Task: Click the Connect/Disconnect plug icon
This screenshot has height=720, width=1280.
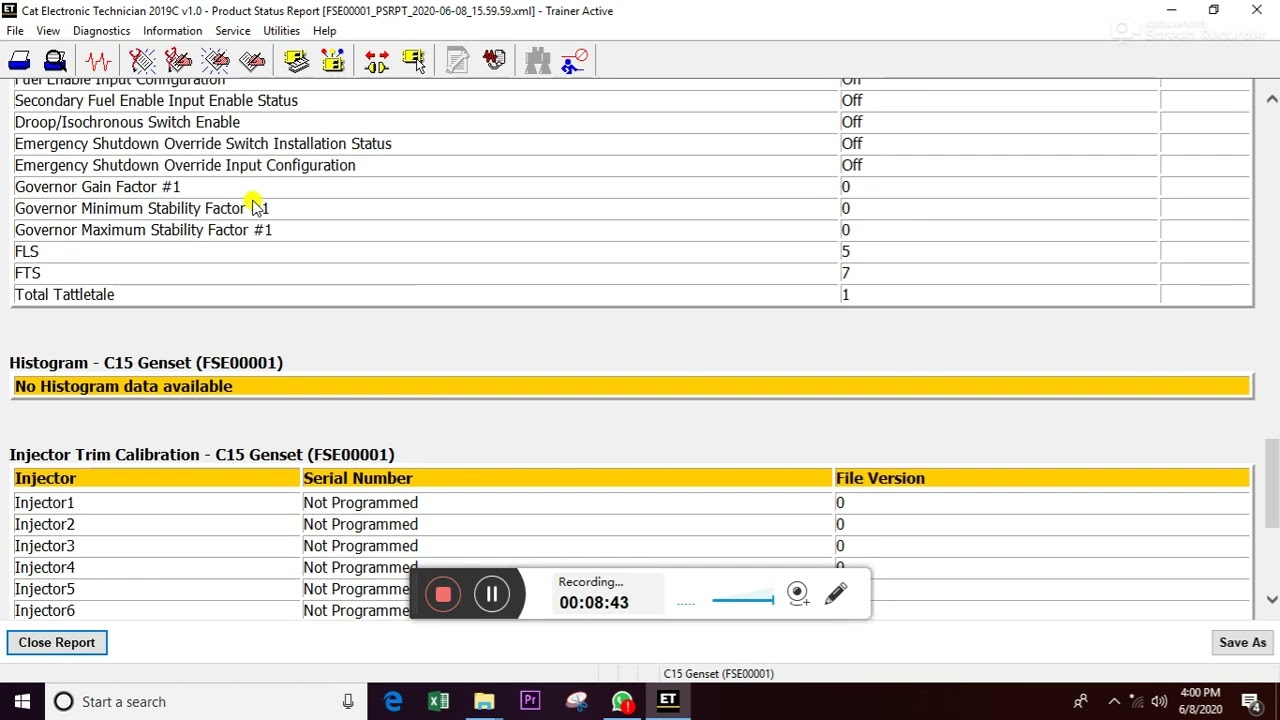Action: pyautogui.click(x=377, y=61)
